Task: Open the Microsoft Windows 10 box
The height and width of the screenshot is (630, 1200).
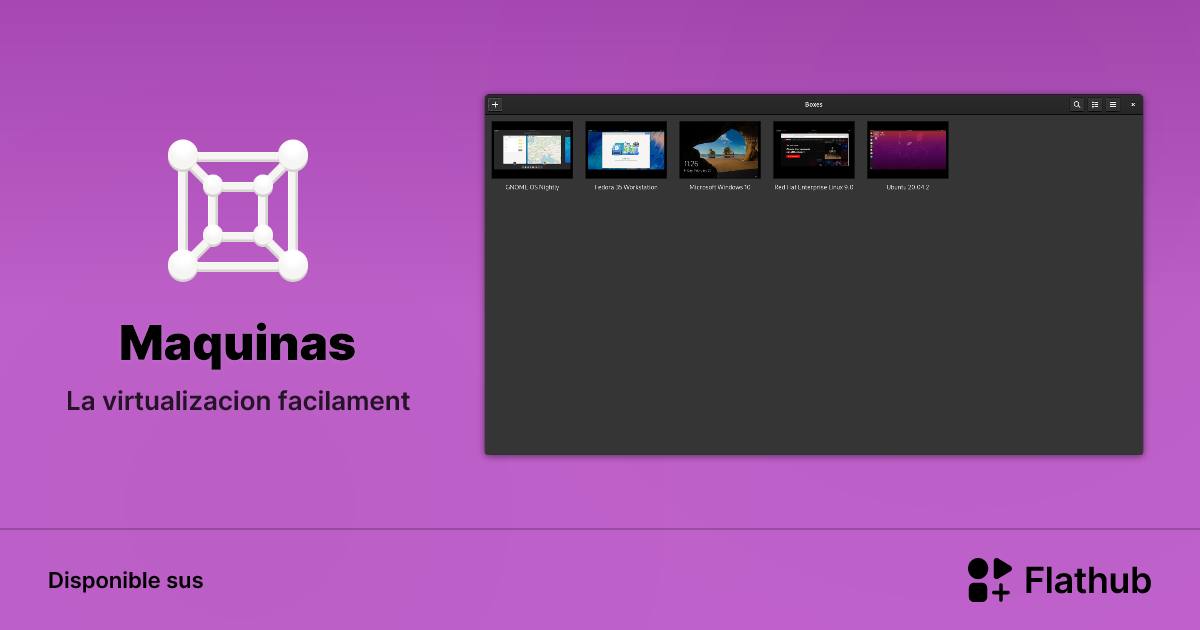Action: pyautogui.click(x=719, y=149)
